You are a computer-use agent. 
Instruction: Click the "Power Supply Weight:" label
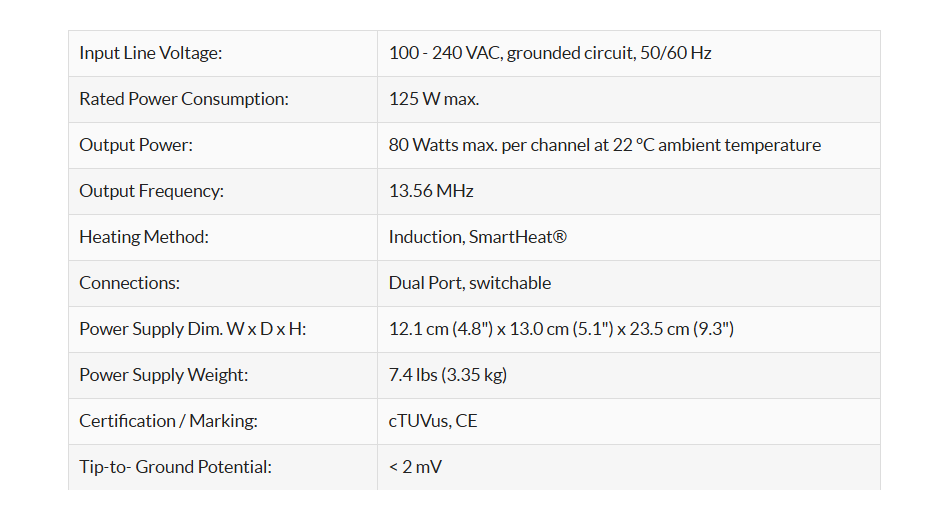(x=163, y=375)
